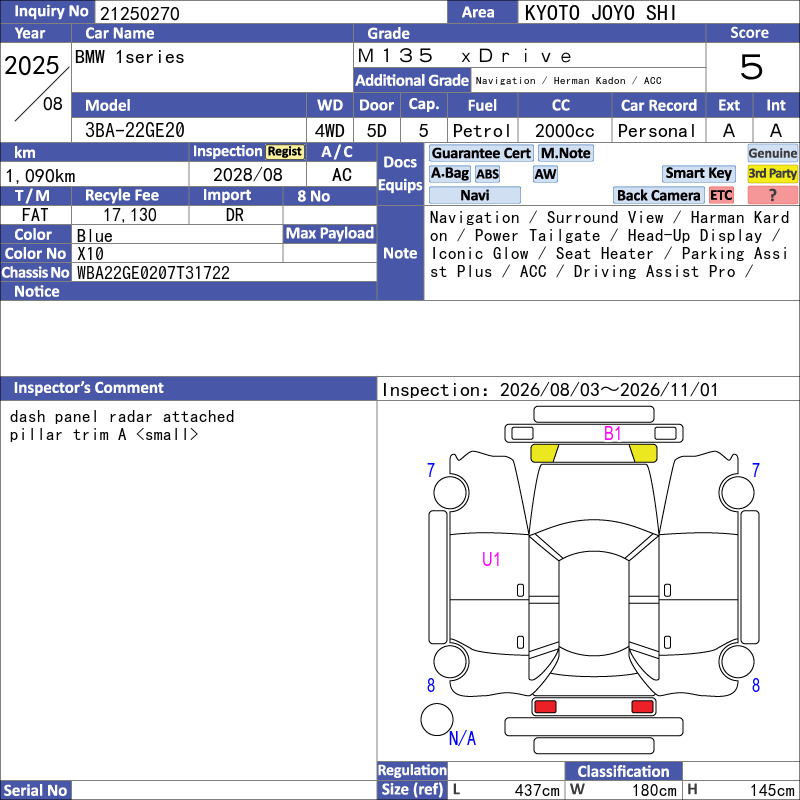Click the rear-right tire number 8
800x800 pixels.
pos(756,685)
